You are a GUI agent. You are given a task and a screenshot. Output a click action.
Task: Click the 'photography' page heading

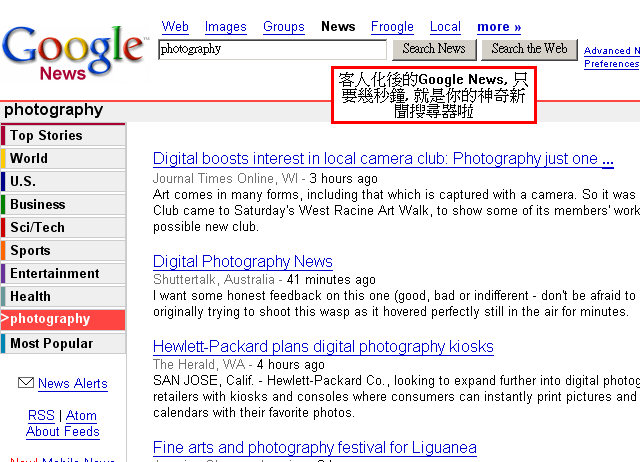(53, 110)
